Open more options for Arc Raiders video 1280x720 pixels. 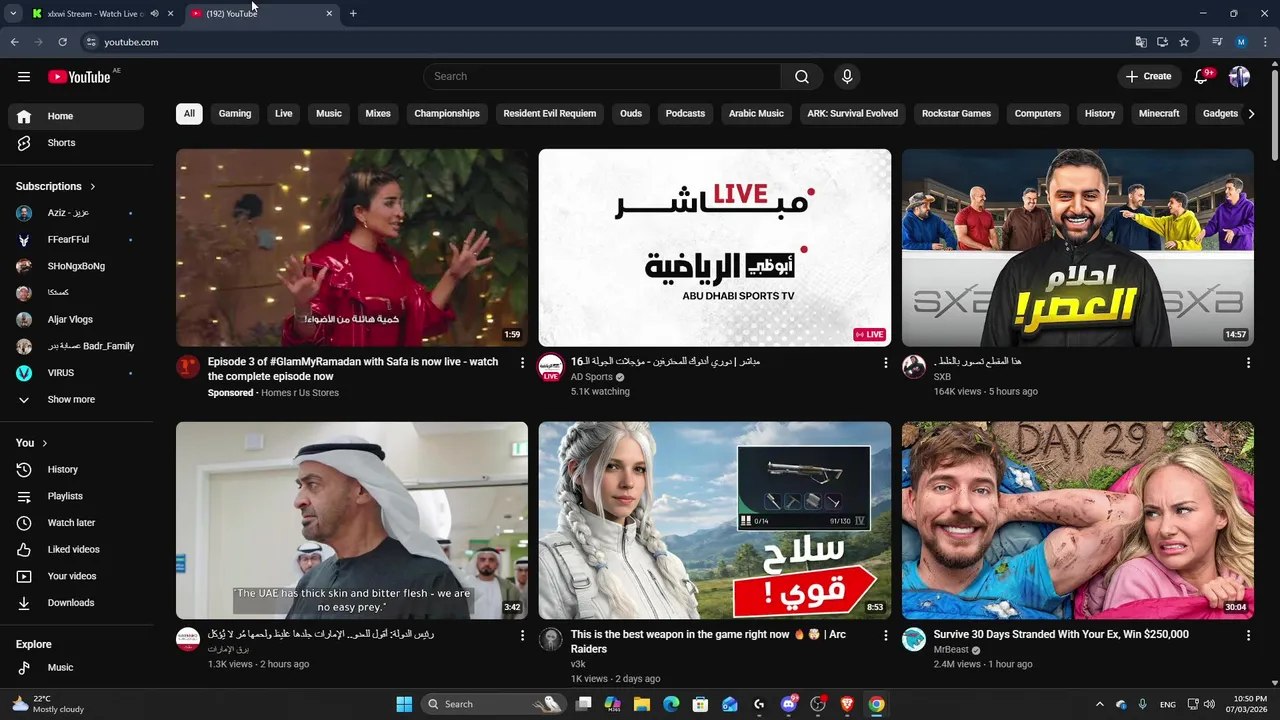(885, 635)
